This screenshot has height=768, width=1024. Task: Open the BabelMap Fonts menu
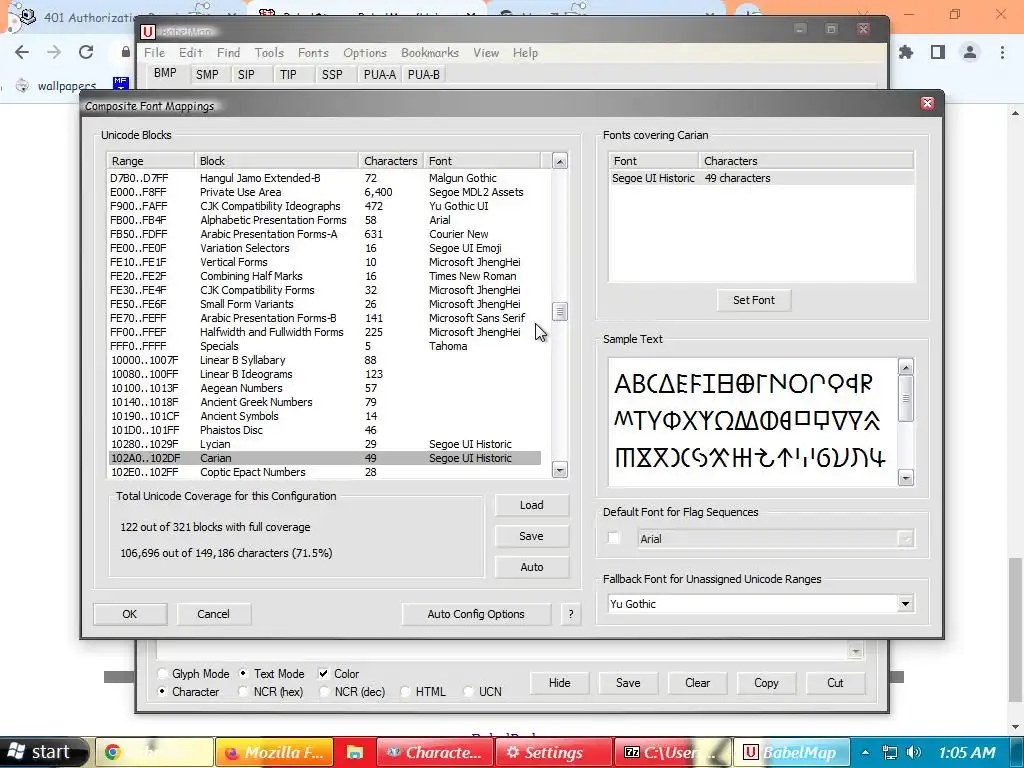pos(313,53)
